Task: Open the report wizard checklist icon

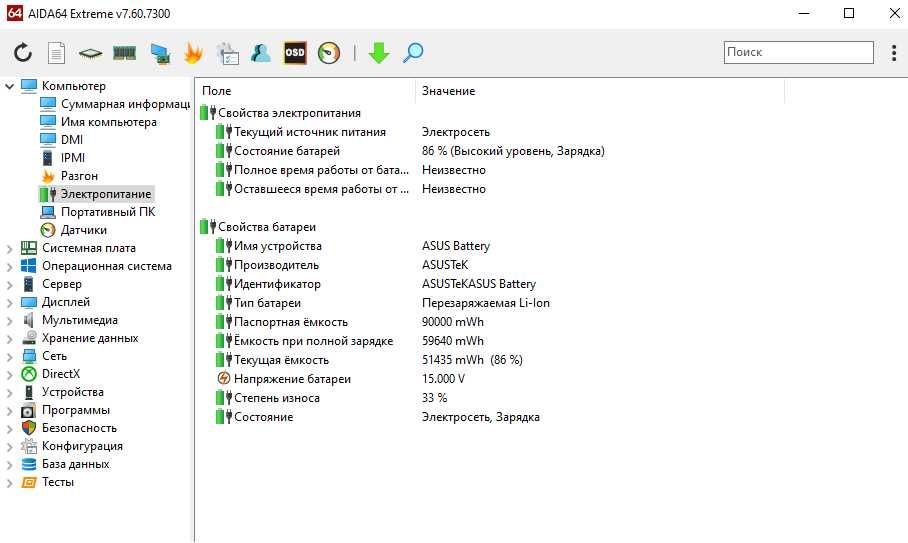Action: tap(228, 53)
